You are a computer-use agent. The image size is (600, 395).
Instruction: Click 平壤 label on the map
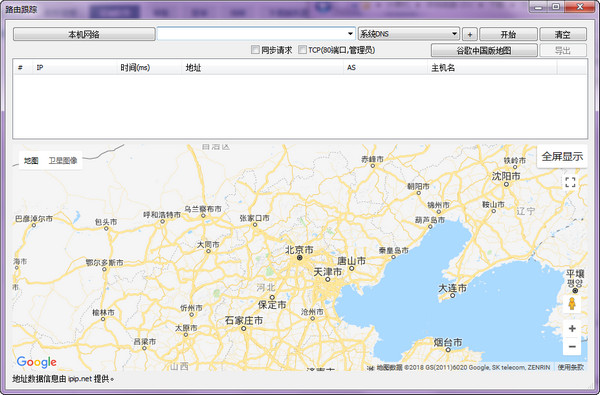pyautogui.click(x=575, y=274)
